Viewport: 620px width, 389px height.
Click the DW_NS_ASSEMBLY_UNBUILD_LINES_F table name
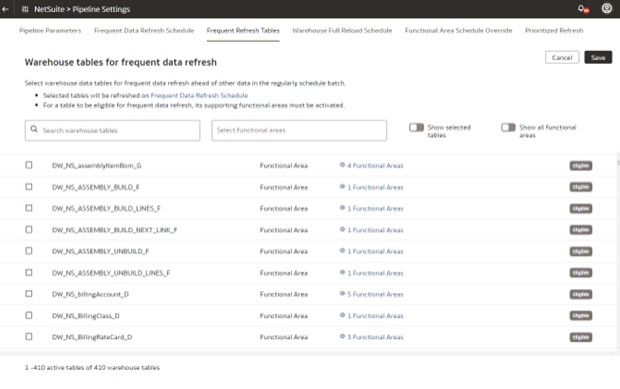click(x=111, y=273)
